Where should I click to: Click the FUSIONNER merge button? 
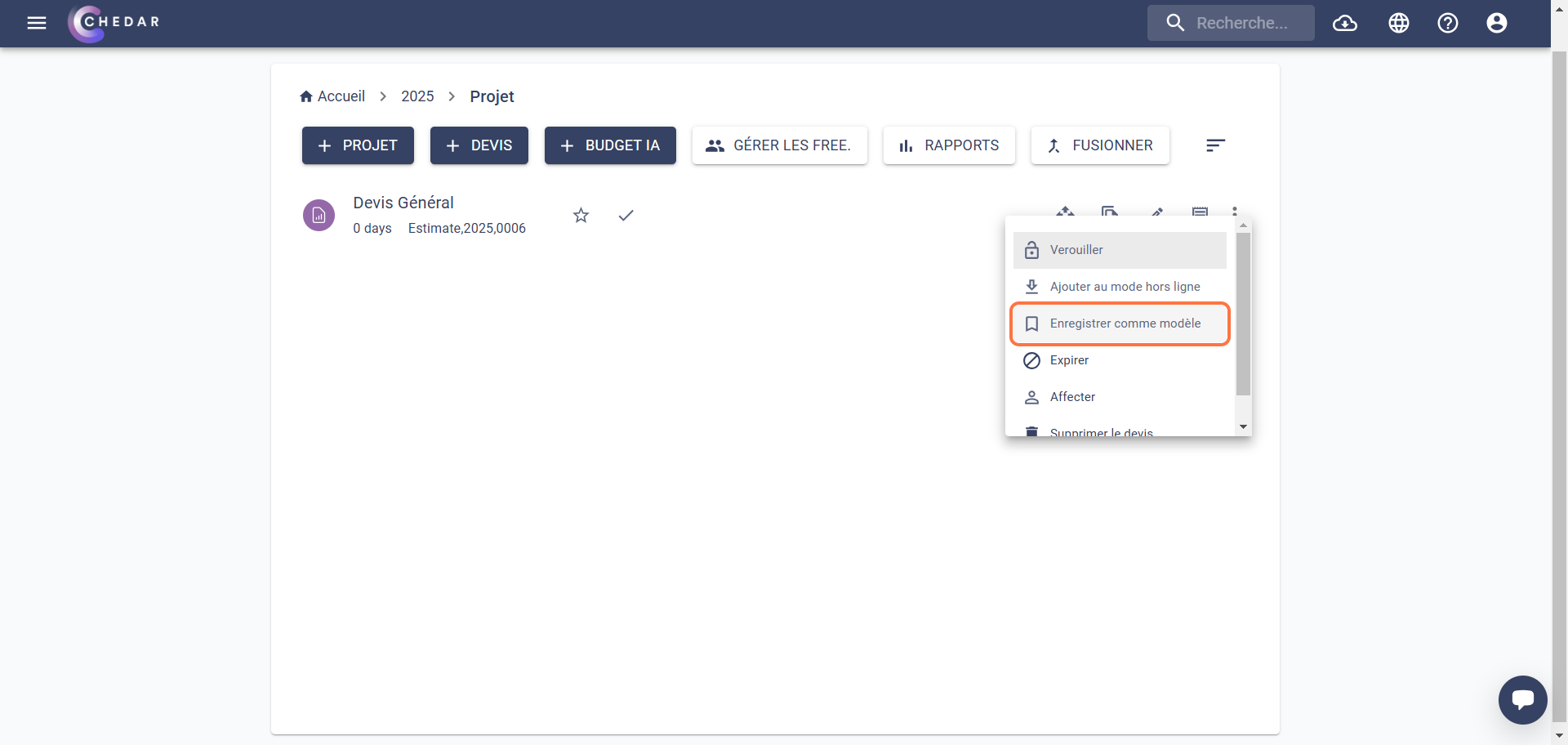coord(1100,145)
